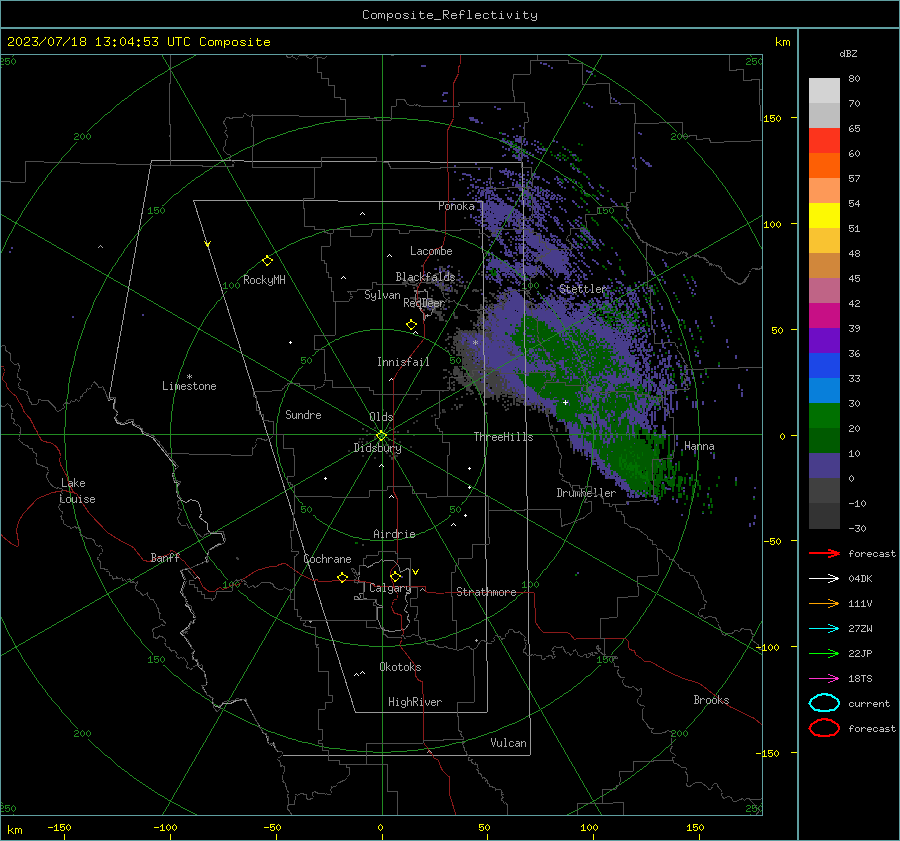The height and width of the screenshot is (841, 900).
Task: Click the Lake Louise label
Action: point(77,491)
